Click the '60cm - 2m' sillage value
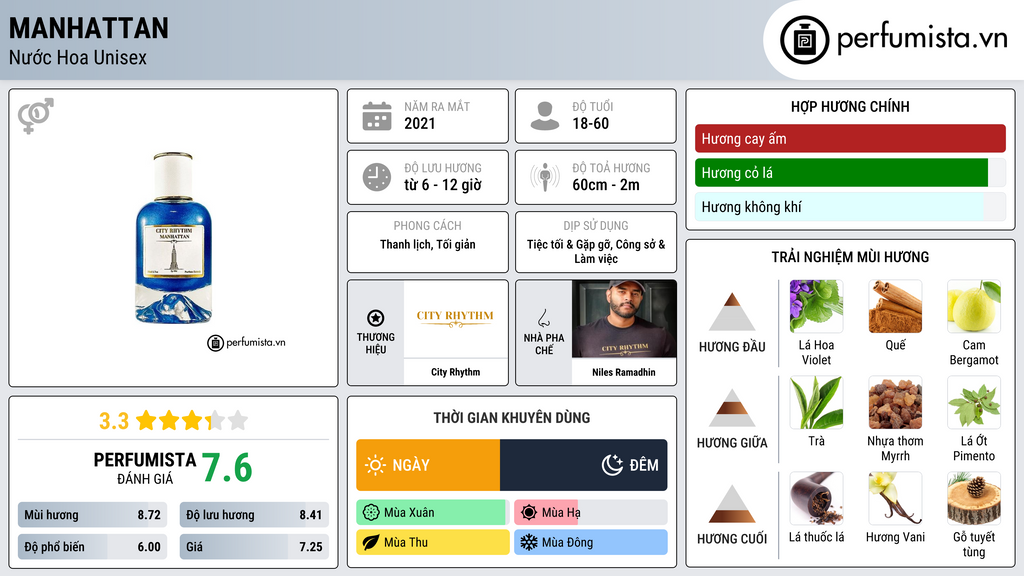The image size is (1024, 576). (x=606, y=185)
